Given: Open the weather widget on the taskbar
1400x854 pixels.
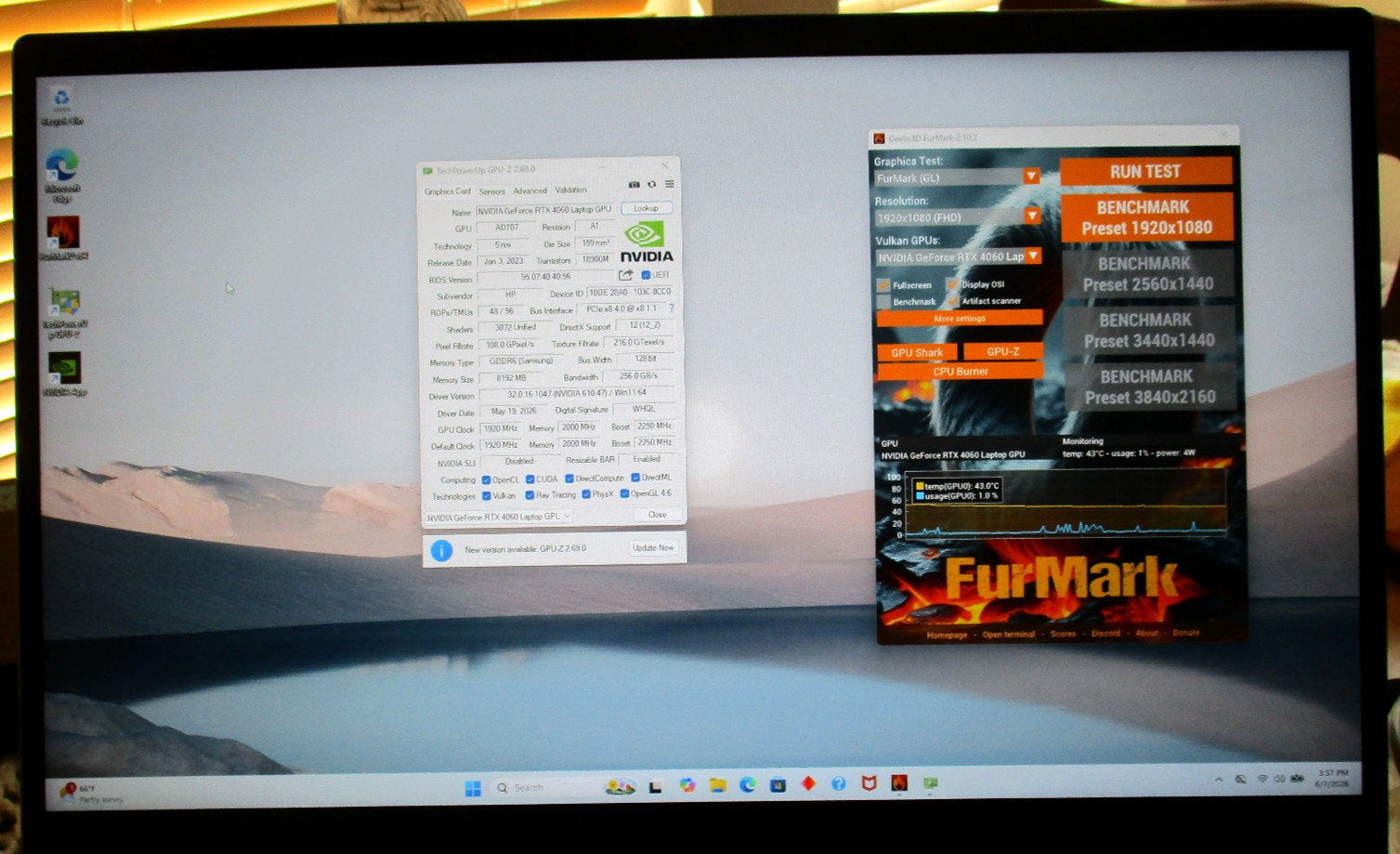Looking at the screenshot, I should pyautogui.click(x=91, y=793).
